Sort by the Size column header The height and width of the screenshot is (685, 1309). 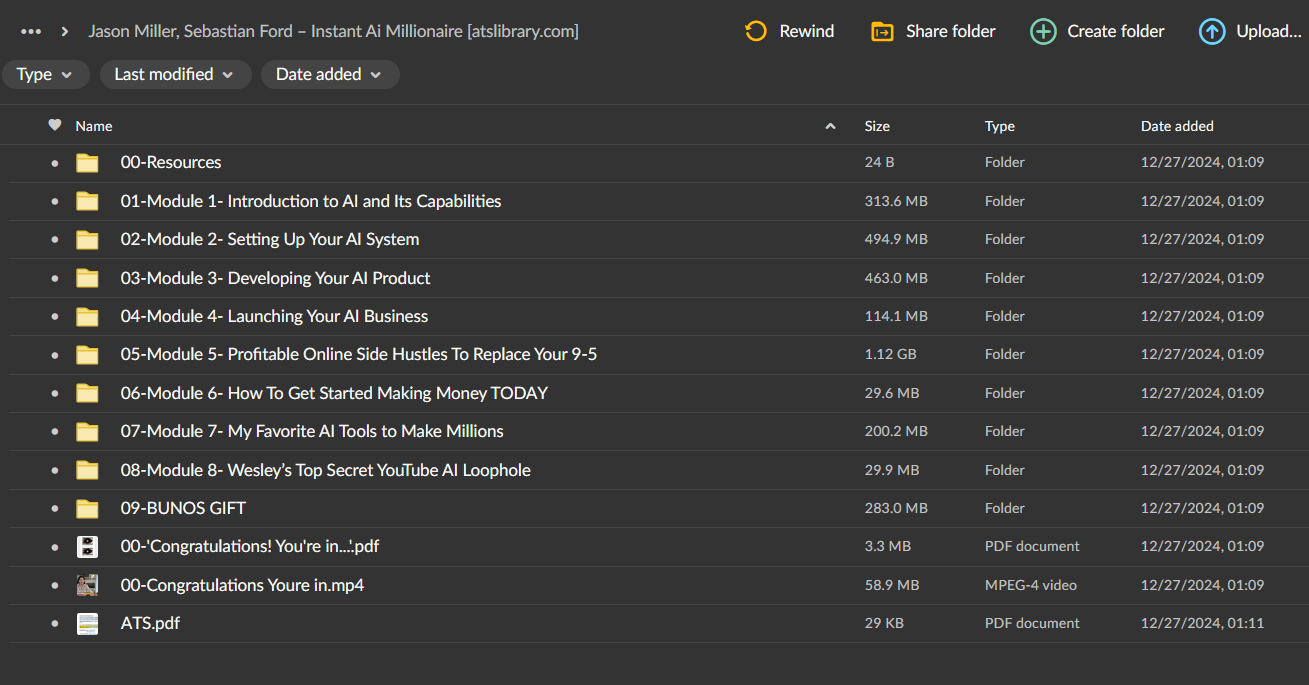pyautogui.click(x=877, y=126)
